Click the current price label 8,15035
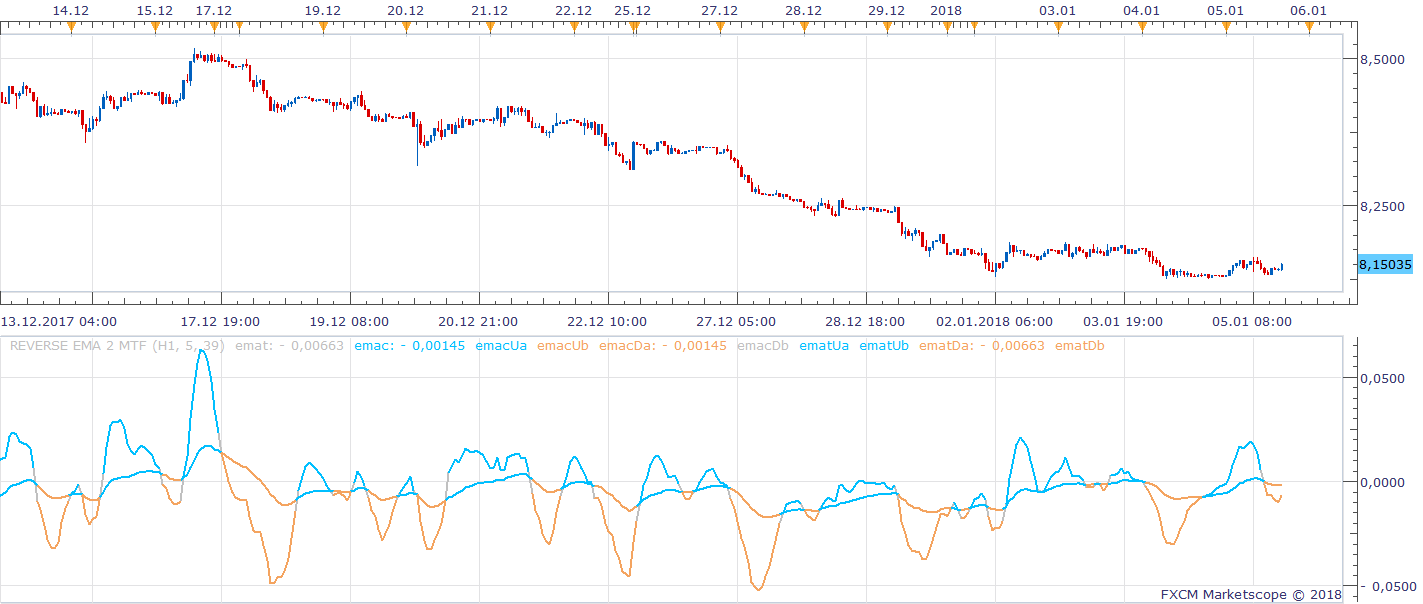Image resolution: width=1423 pixels, height=604 pixels. 1384,264
